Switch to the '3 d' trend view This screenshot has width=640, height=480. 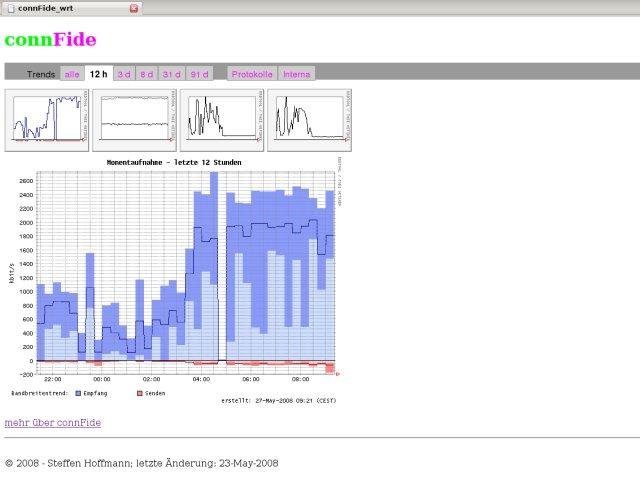tap(124, 74)
